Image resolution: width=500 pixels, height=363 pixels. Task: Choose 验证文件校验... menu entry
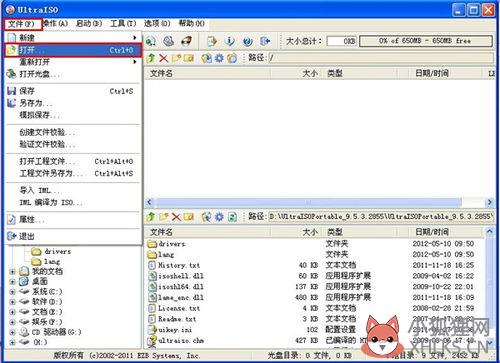pyautogui.click(x=73, y=144)
